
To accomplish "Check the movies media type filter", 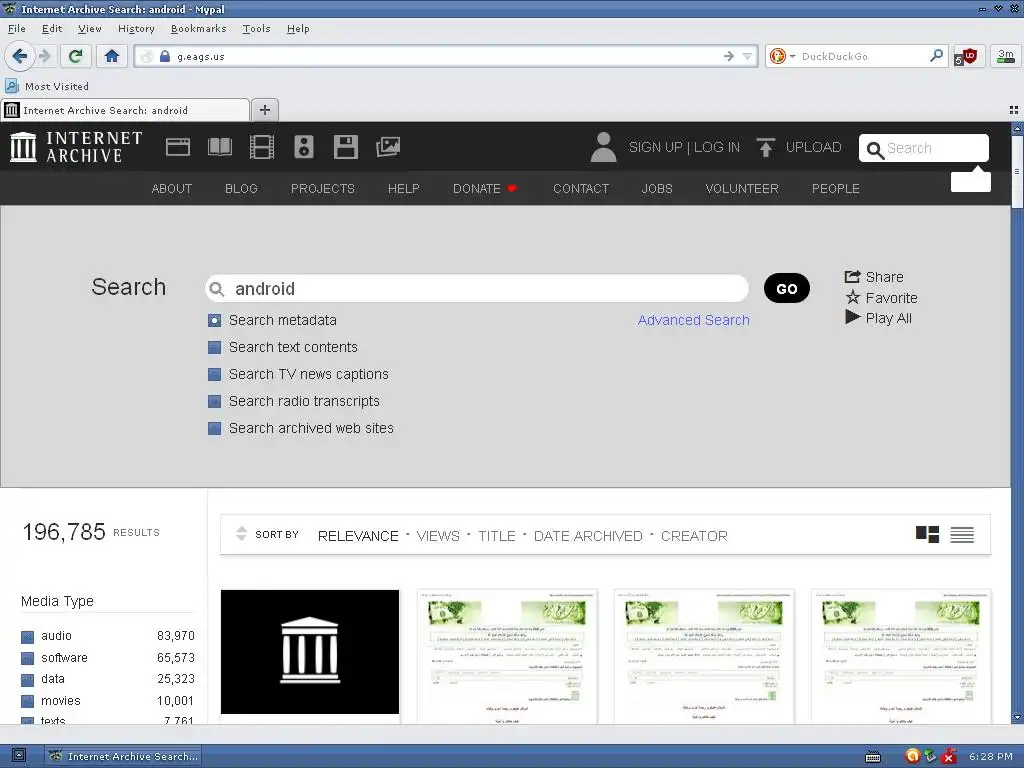I will [27, 701].
